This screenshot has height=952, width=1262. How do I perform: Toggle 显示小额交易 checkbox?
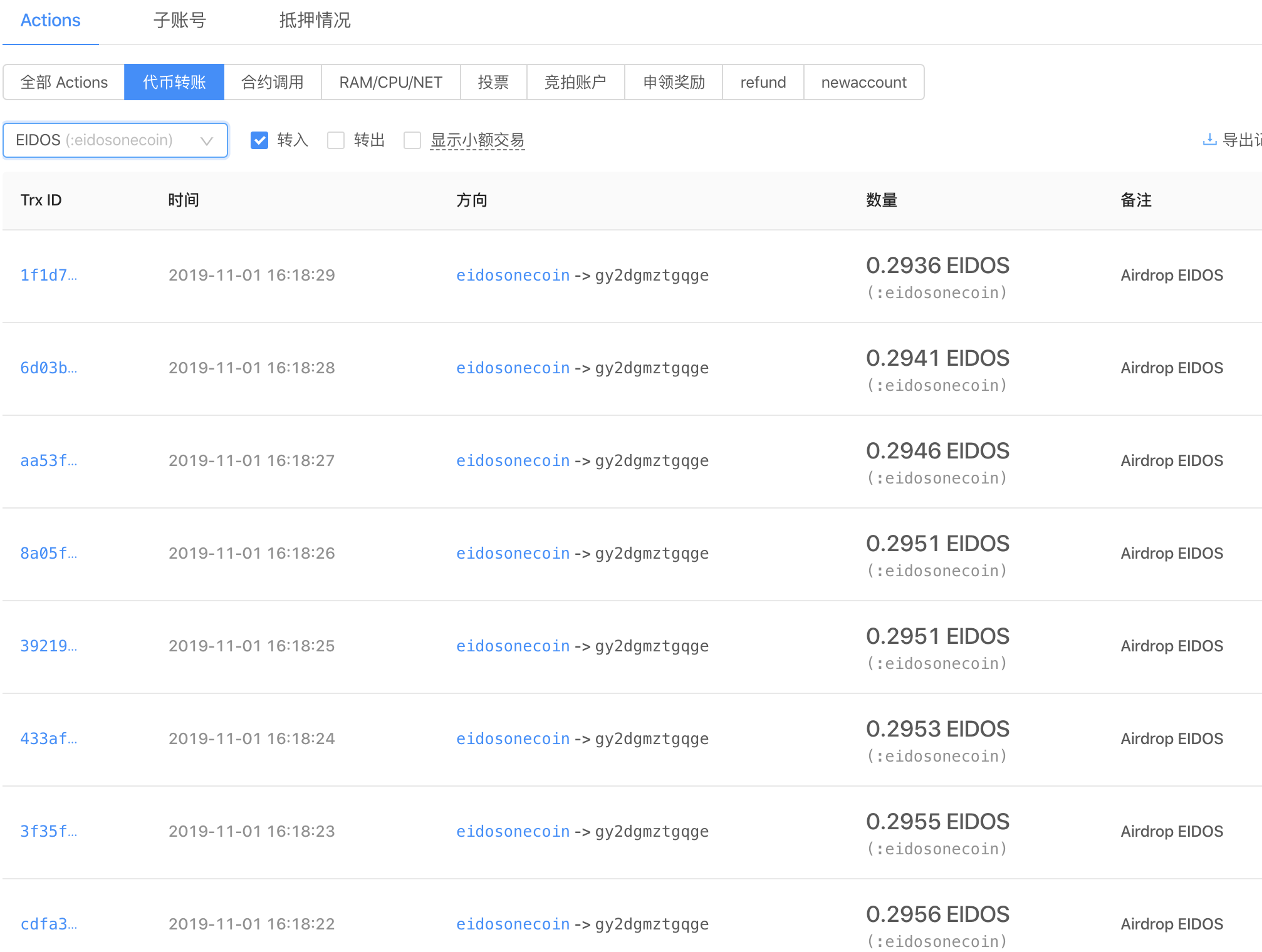412,140
